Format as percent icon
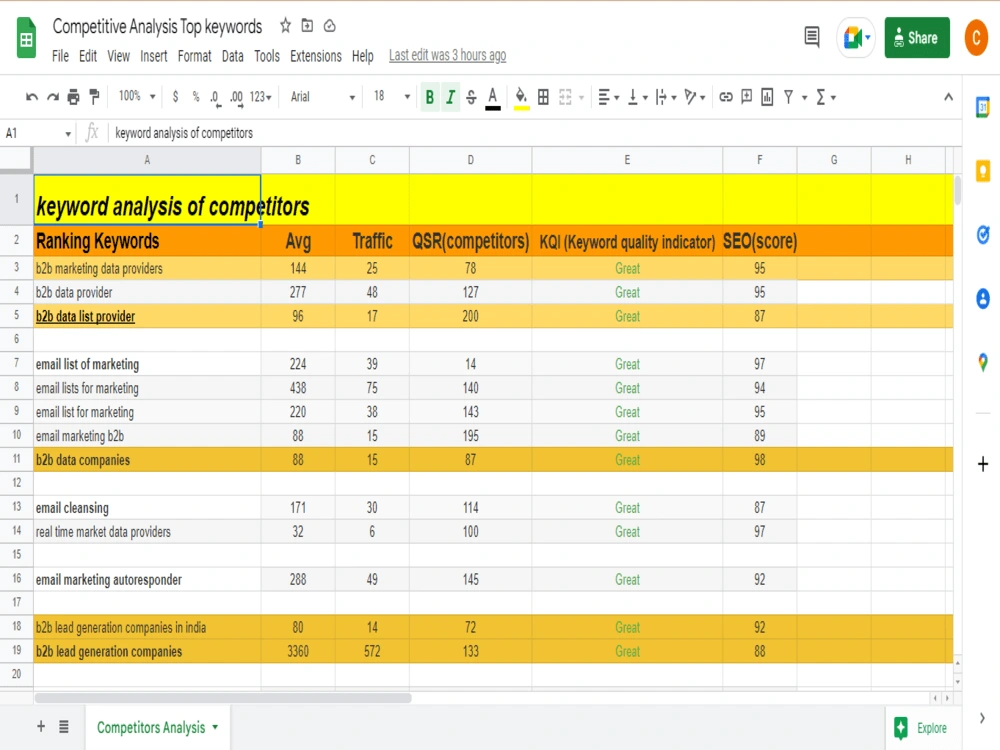 pos(196,97)
